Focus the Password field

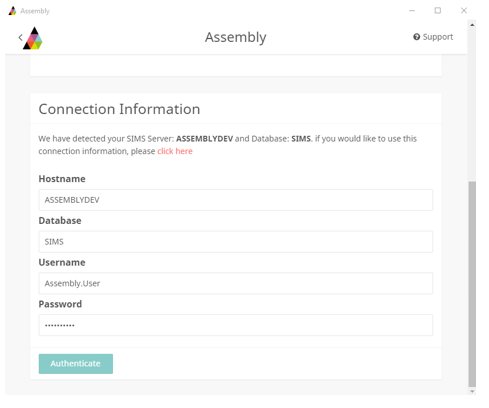tap(236, 325)
